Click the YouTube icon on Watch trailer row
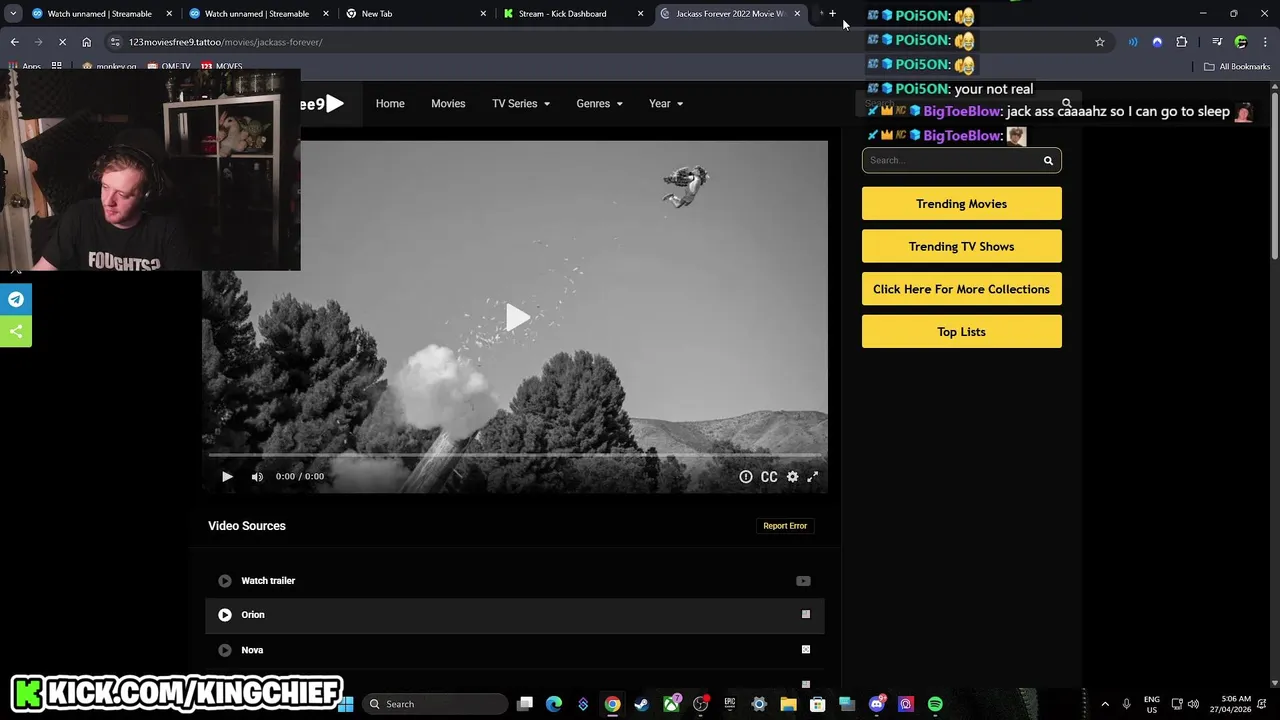Viewport: 1280px width, 720px height. tap(803, 581)
